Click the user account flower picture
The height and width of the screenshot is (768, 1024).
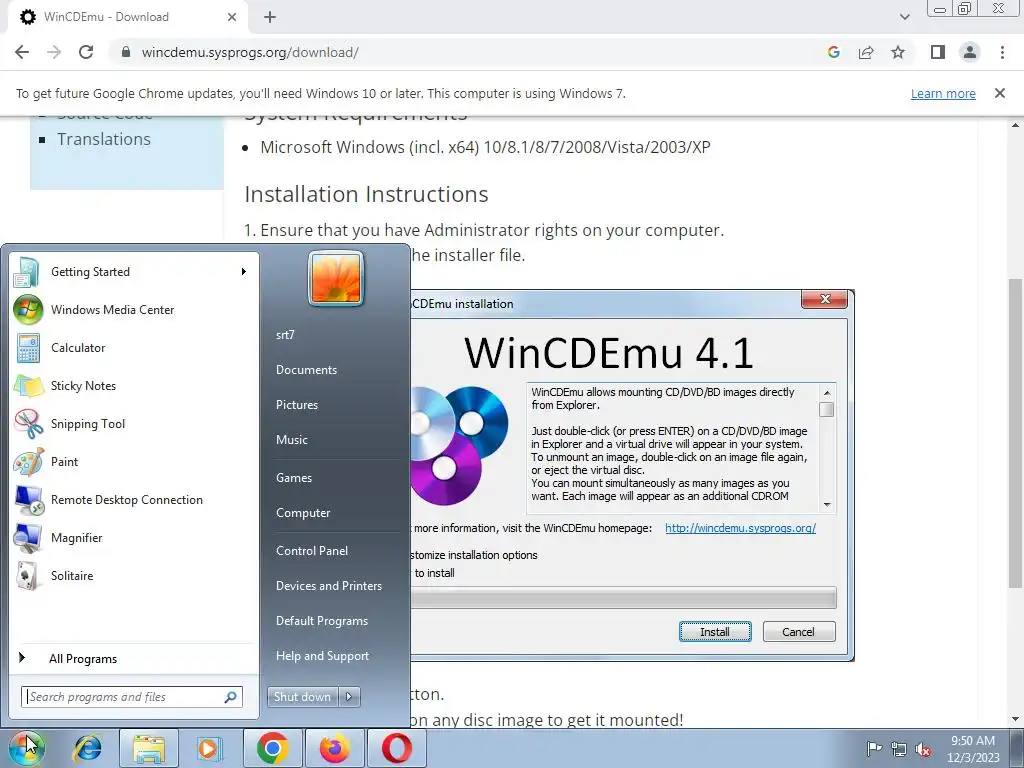pos(336,278)
